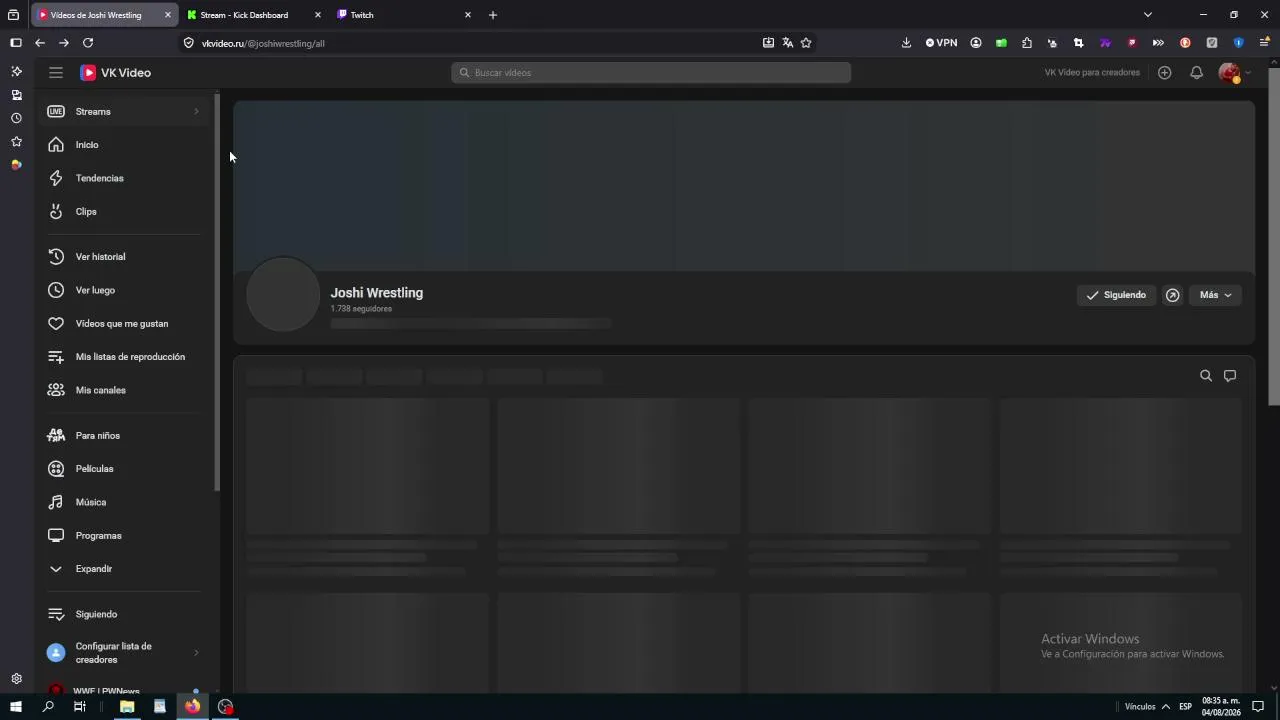Open Configurar lista de creadores
This screenshot has width=1280, height=720.
tap(124, 653)
